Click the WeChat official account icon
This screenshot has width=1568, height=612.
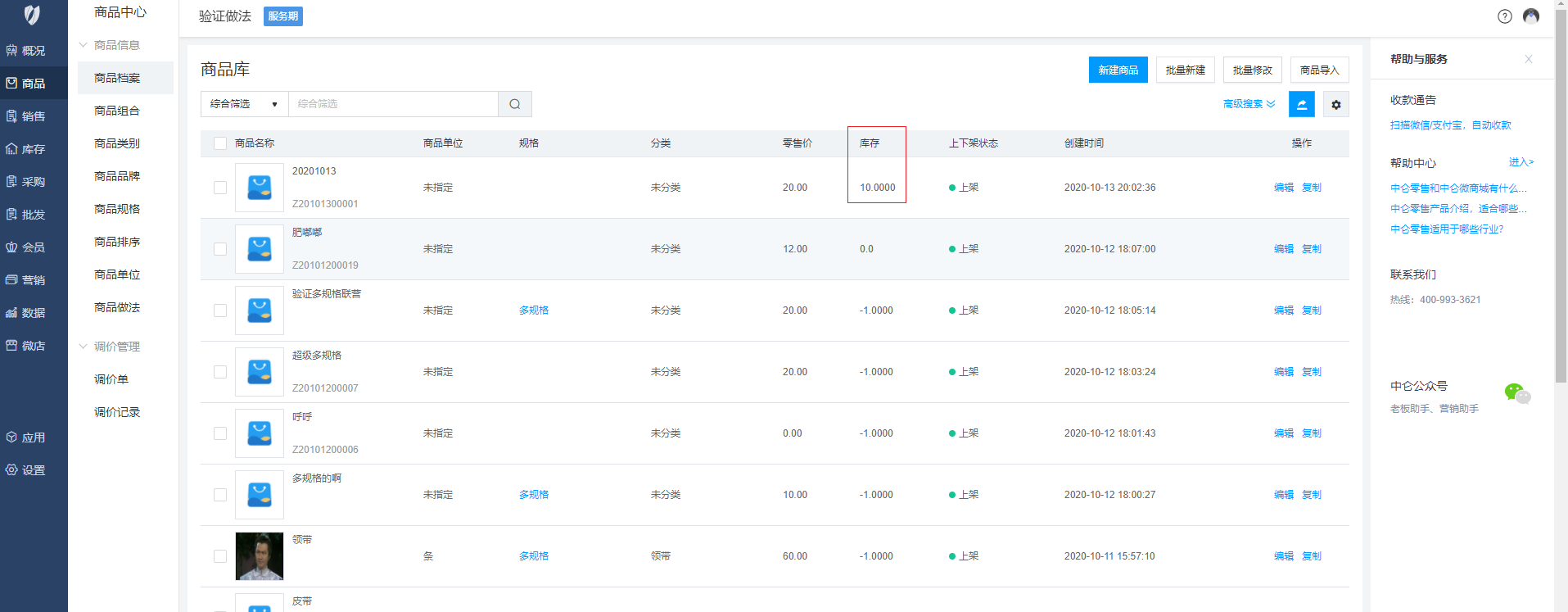(1516, 394)
